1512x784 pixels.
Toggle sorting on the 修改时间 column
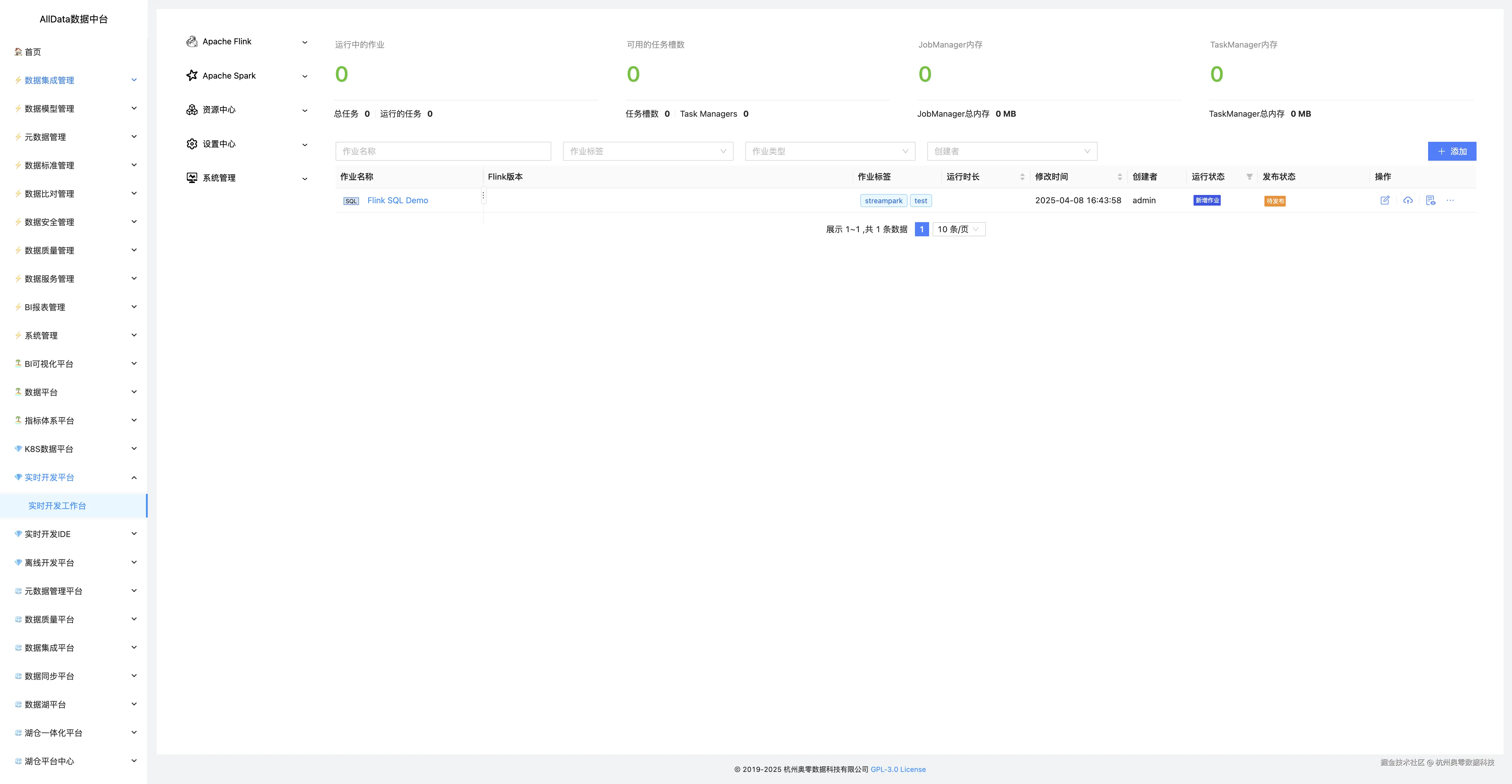click(1120, 177)
